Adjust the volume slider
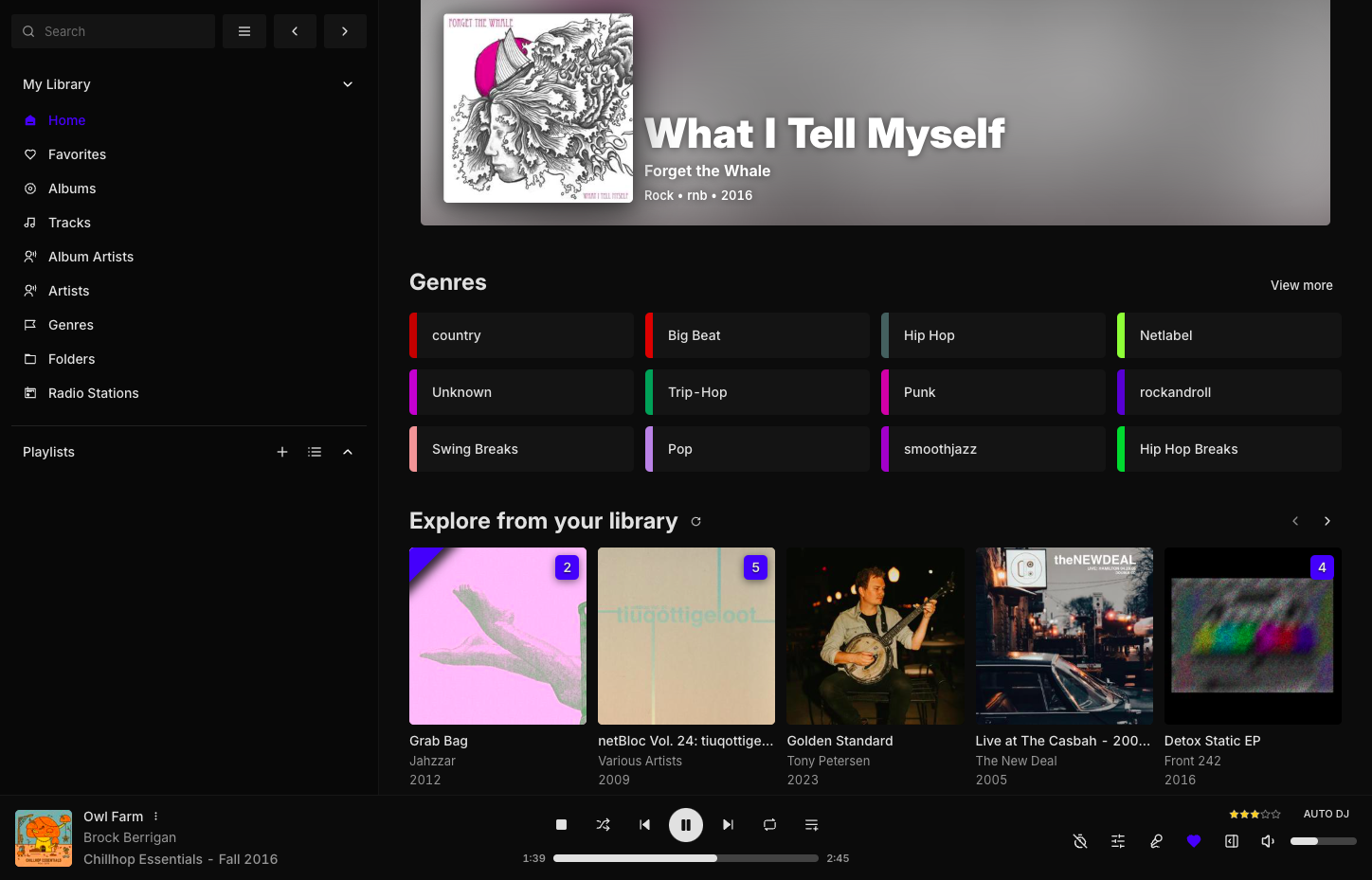 click(x=1324, y=841)
